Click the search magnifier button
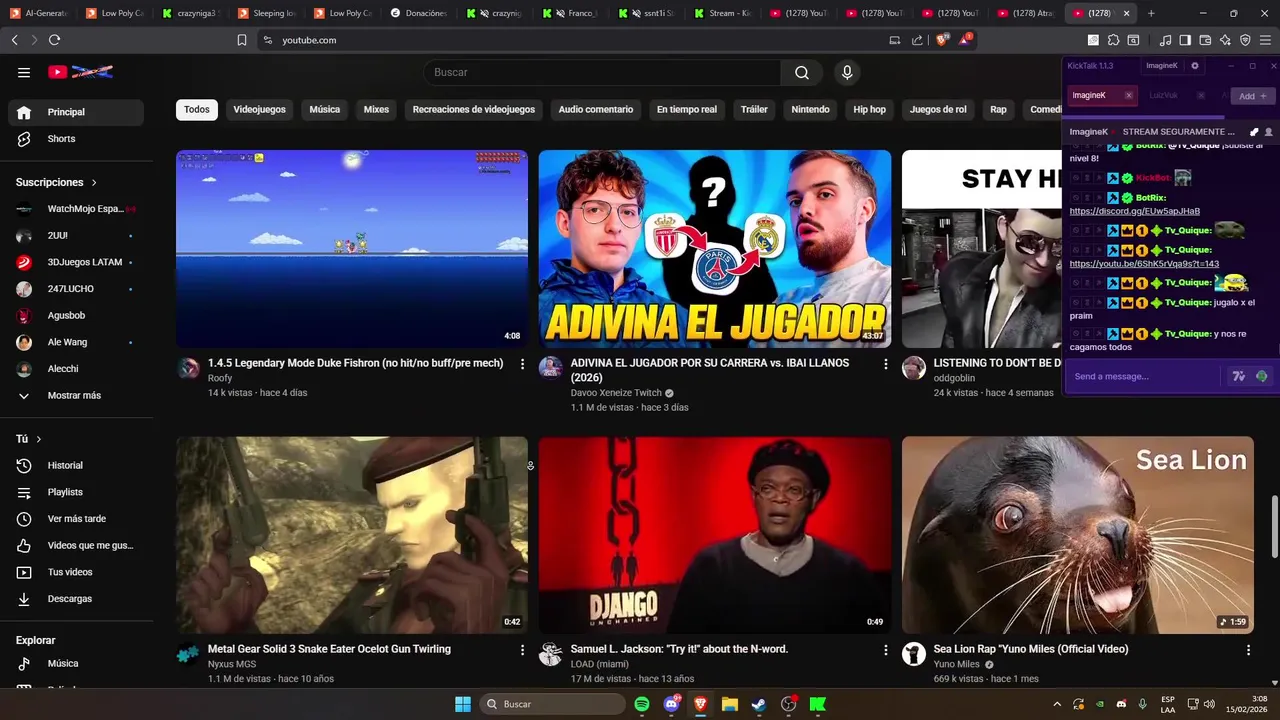 (x=802, y=72)
